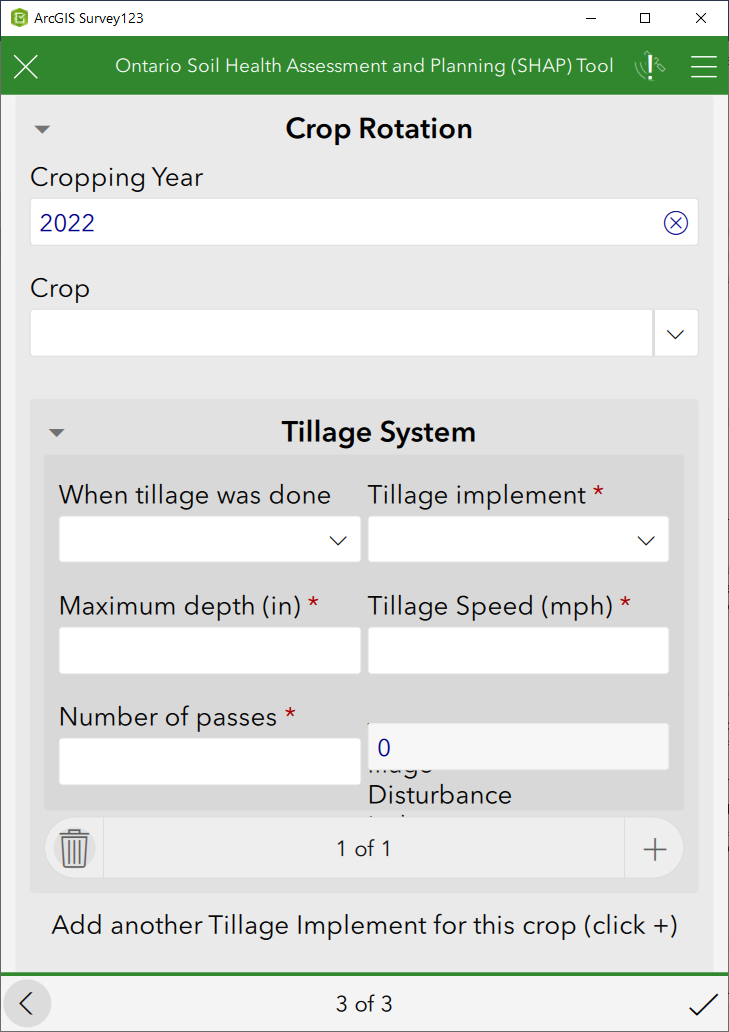Go back to the previous survey page

27,1004
